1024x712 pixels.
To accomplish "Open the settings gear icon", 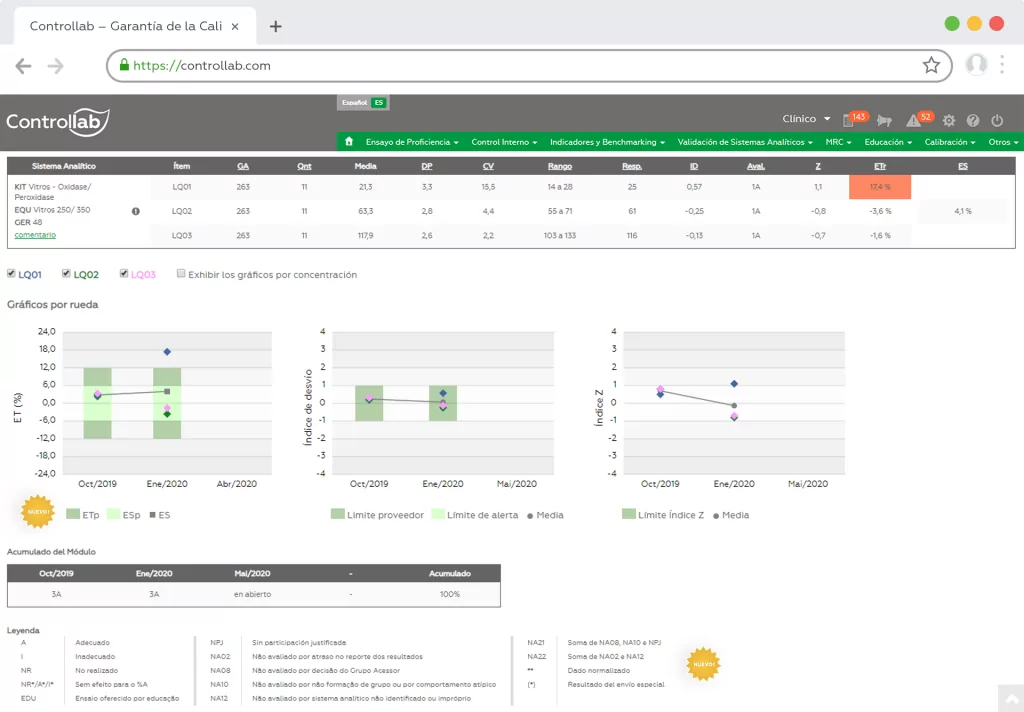I will click(948, 120).
